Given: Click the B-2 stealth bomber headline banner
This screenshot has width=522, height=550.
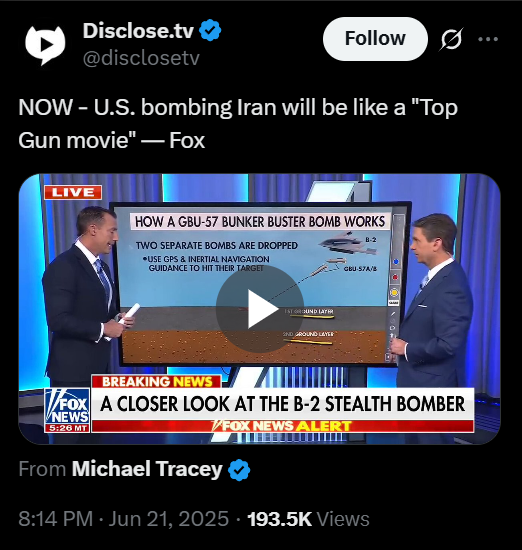Looking at the screenshot, I should [282, 404].
